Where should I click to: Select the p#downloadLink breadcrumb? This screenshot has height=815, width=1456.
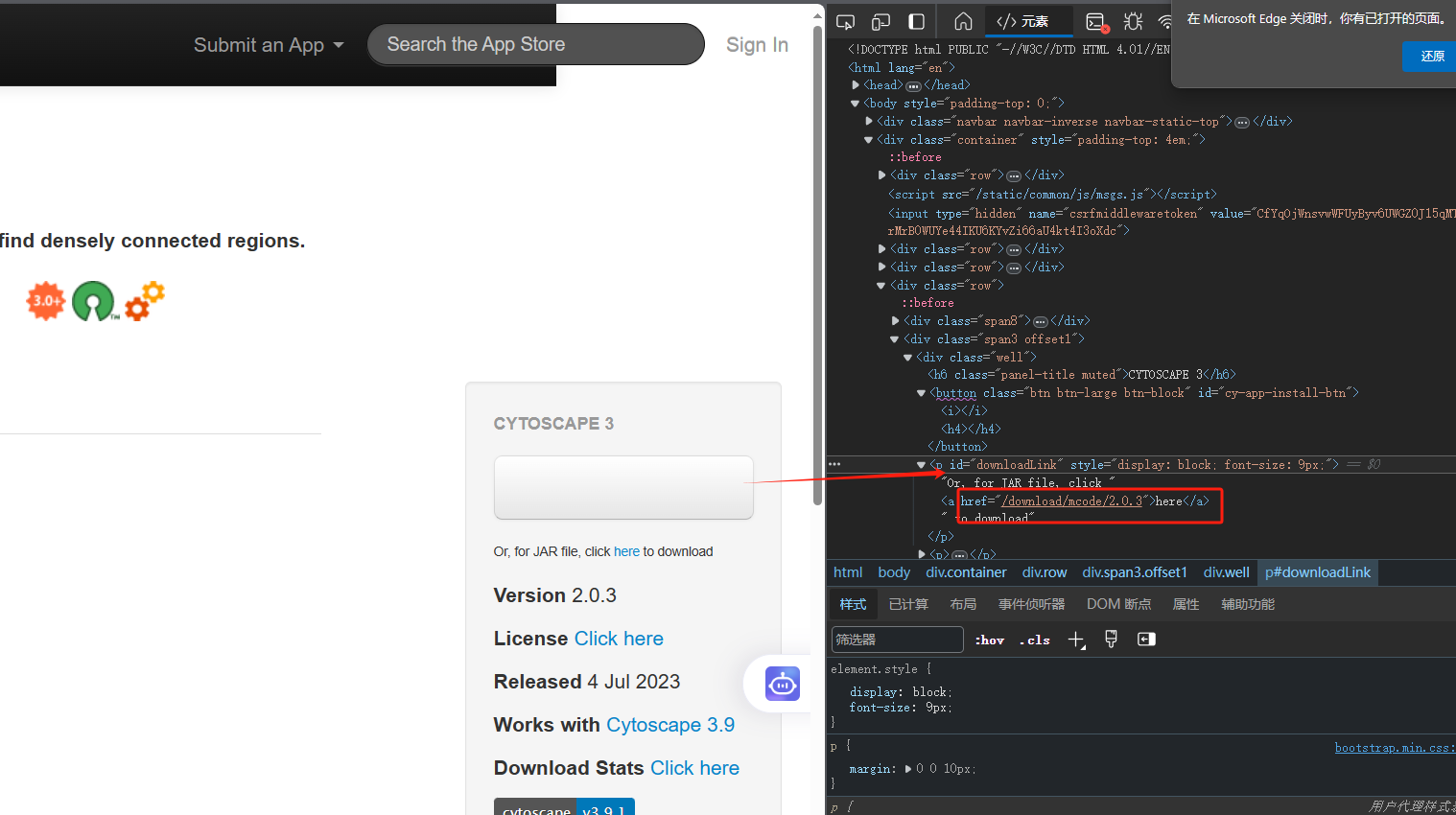(x=1318, y=572)
